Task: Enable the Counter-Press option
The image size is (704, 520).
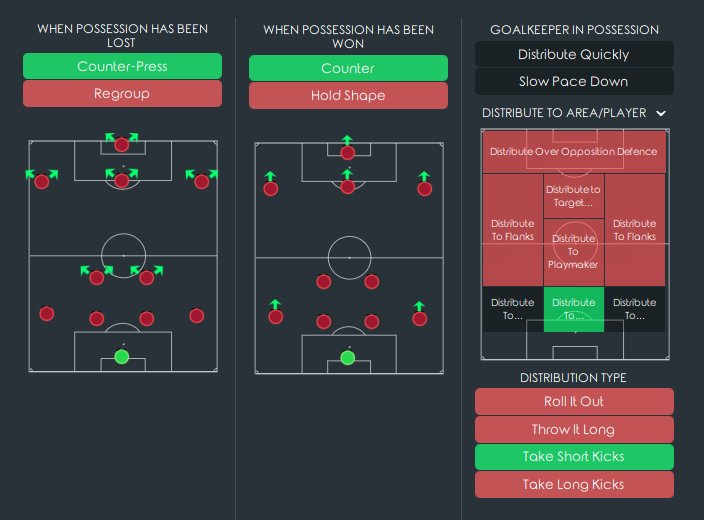Action: point(122,66)
